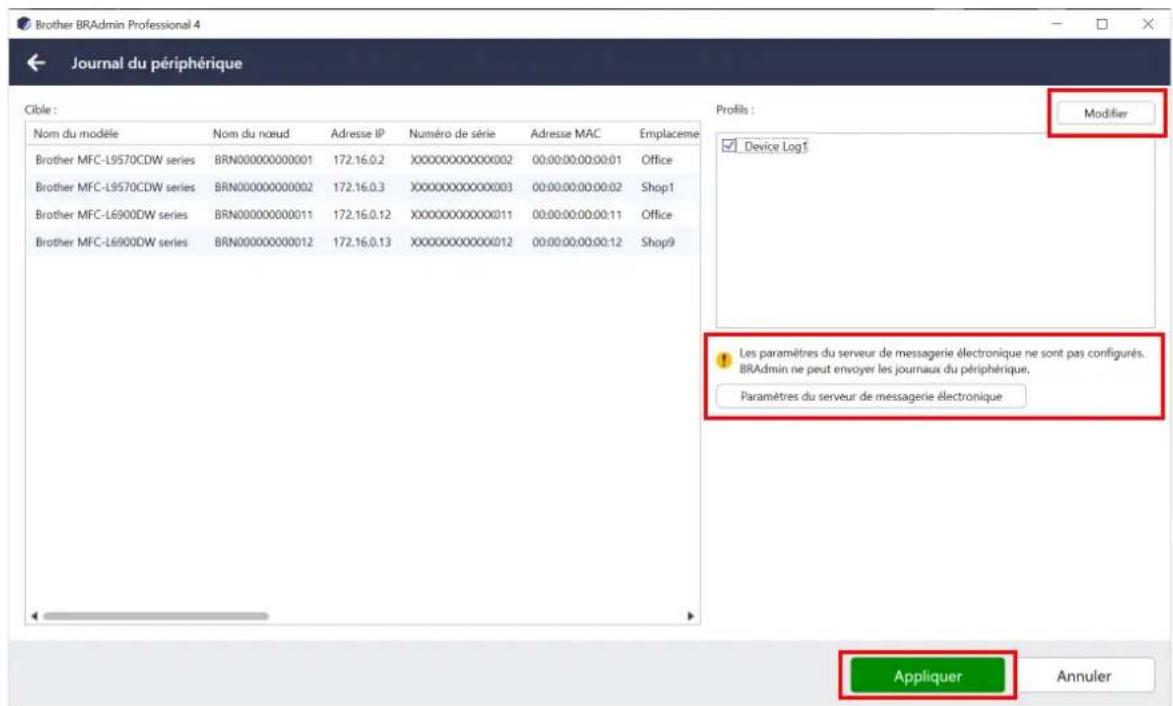Image resolution: width=1173 pixels, height=706 pixels.
Task: Click MAC address 00:00:00:00:00:11
Action: 577,215
